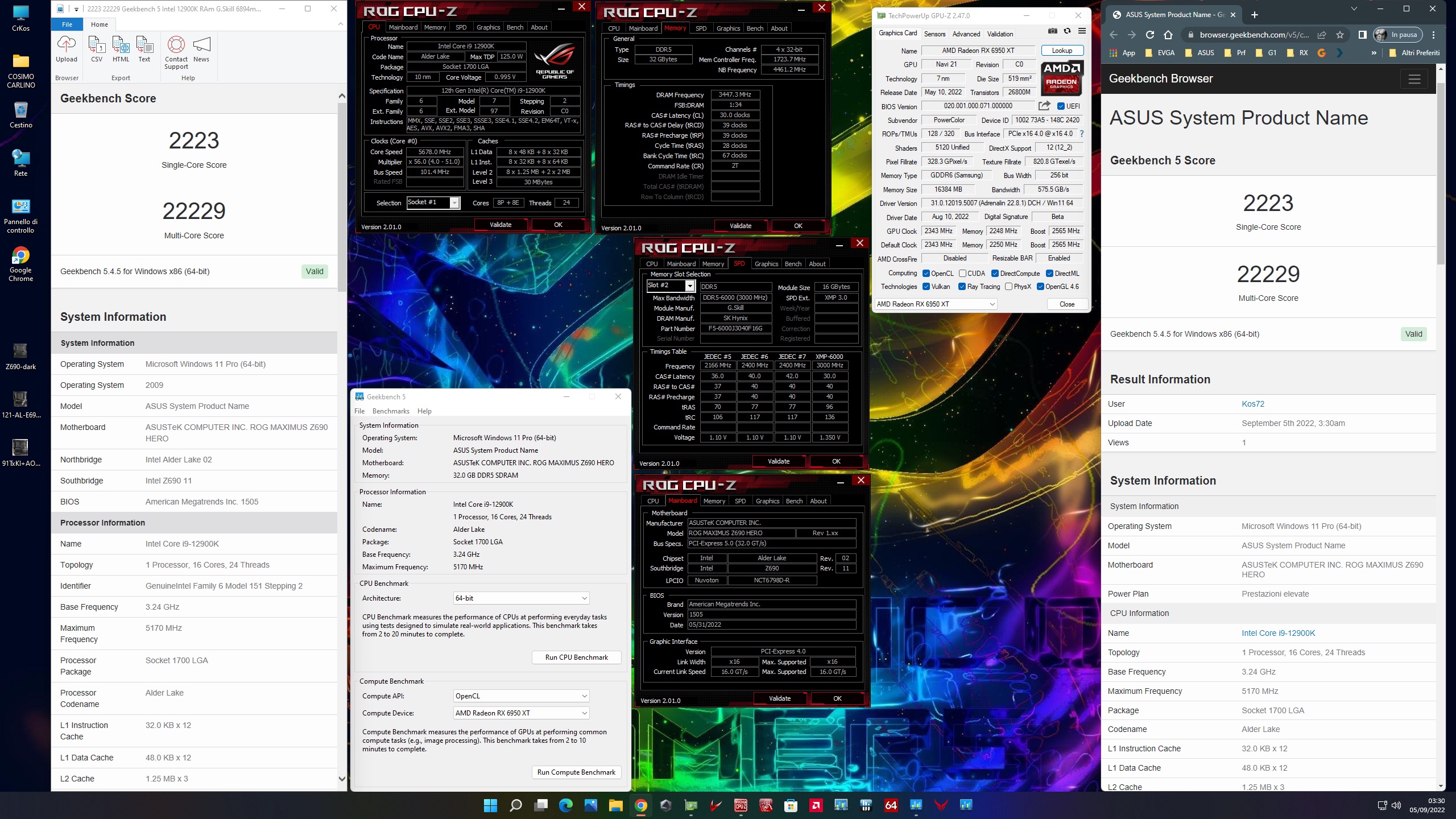Collapse the Geekbench results ribbon
1456x819 pixels.
pyautogui.click(x=341, y=24)
